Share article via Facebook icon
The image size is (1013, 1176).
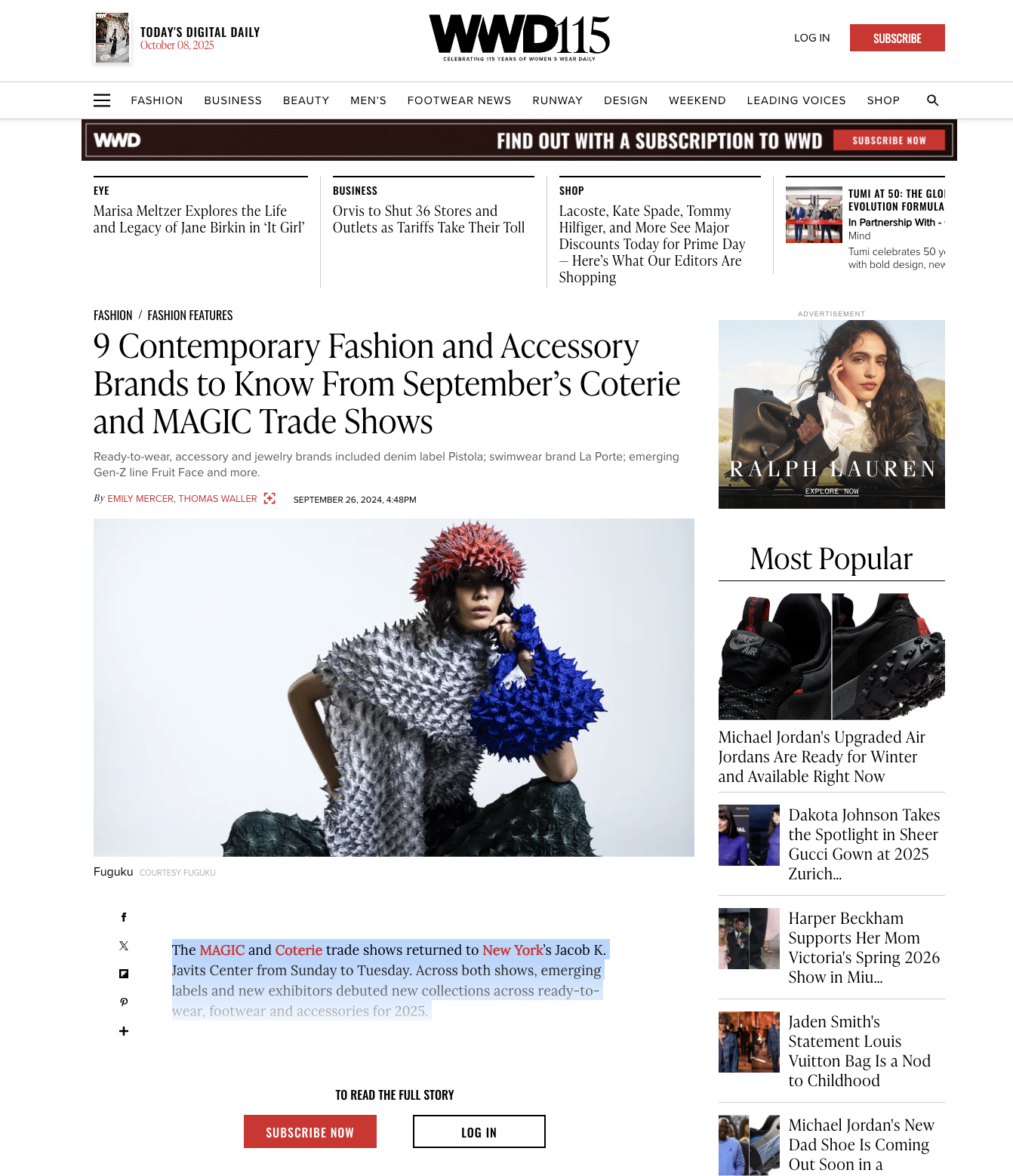coord(124,917)
